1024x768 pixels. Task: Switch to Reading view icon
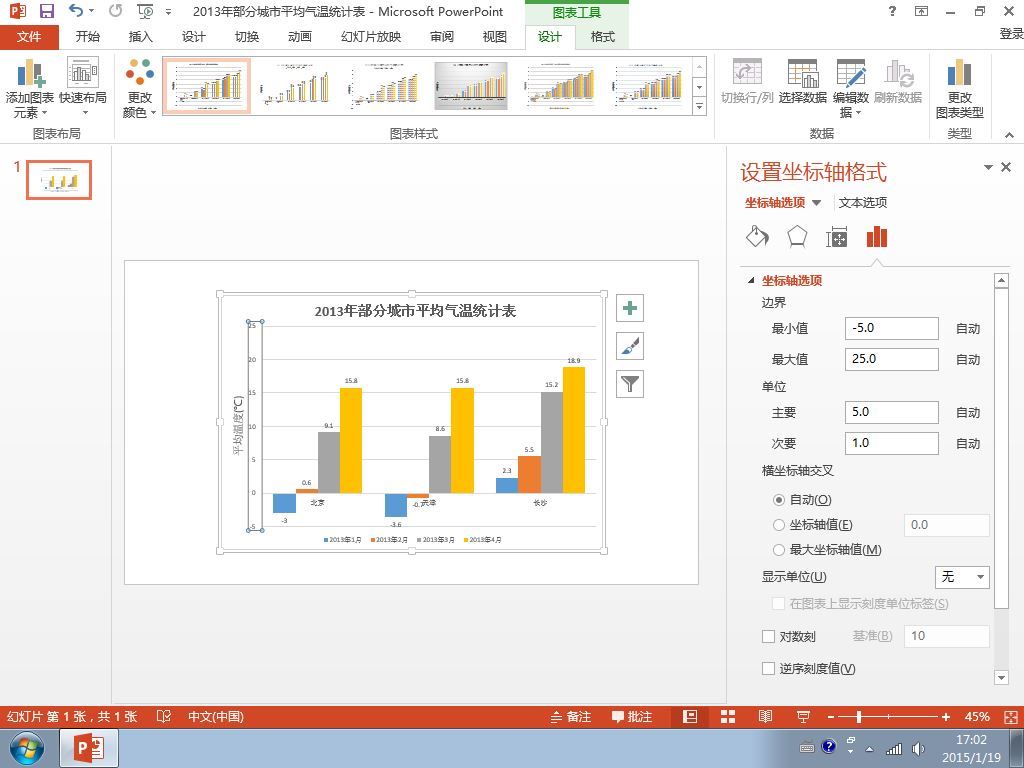765,717
